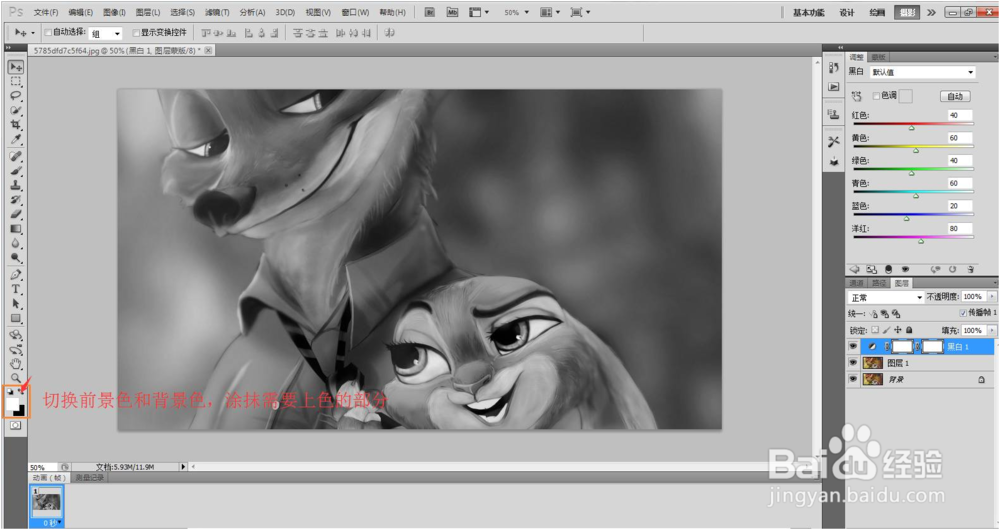
Task: Select the Brush tool
Action: click(x=16, y=171)
